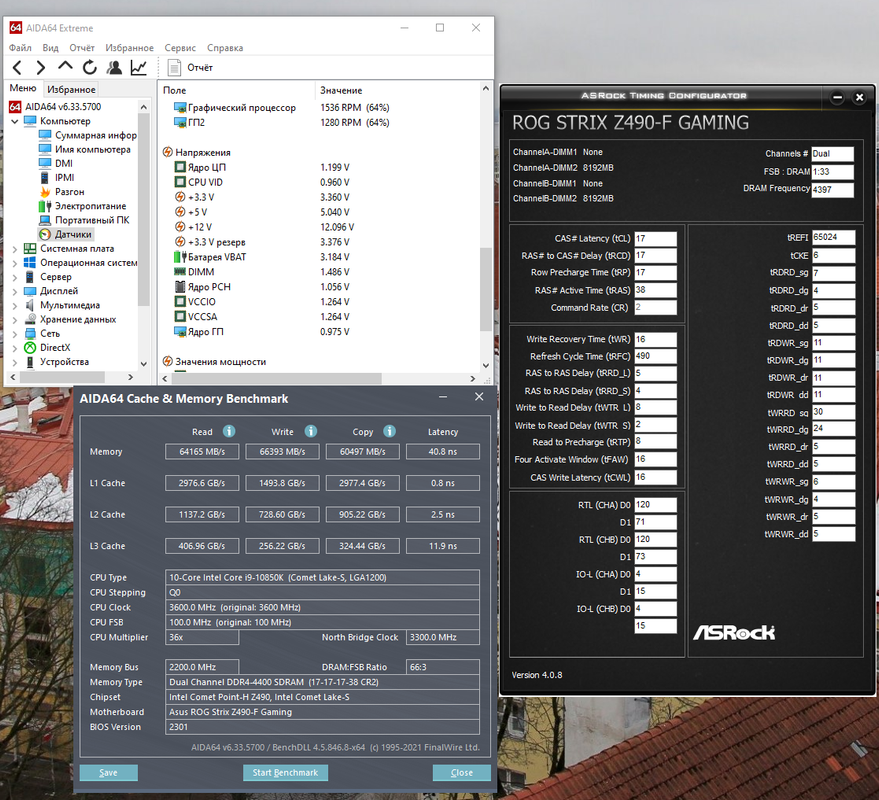Viewport: 879px width, 800px height.
Task: Click the DRAM Frequency field
Action: click(832, 189)
